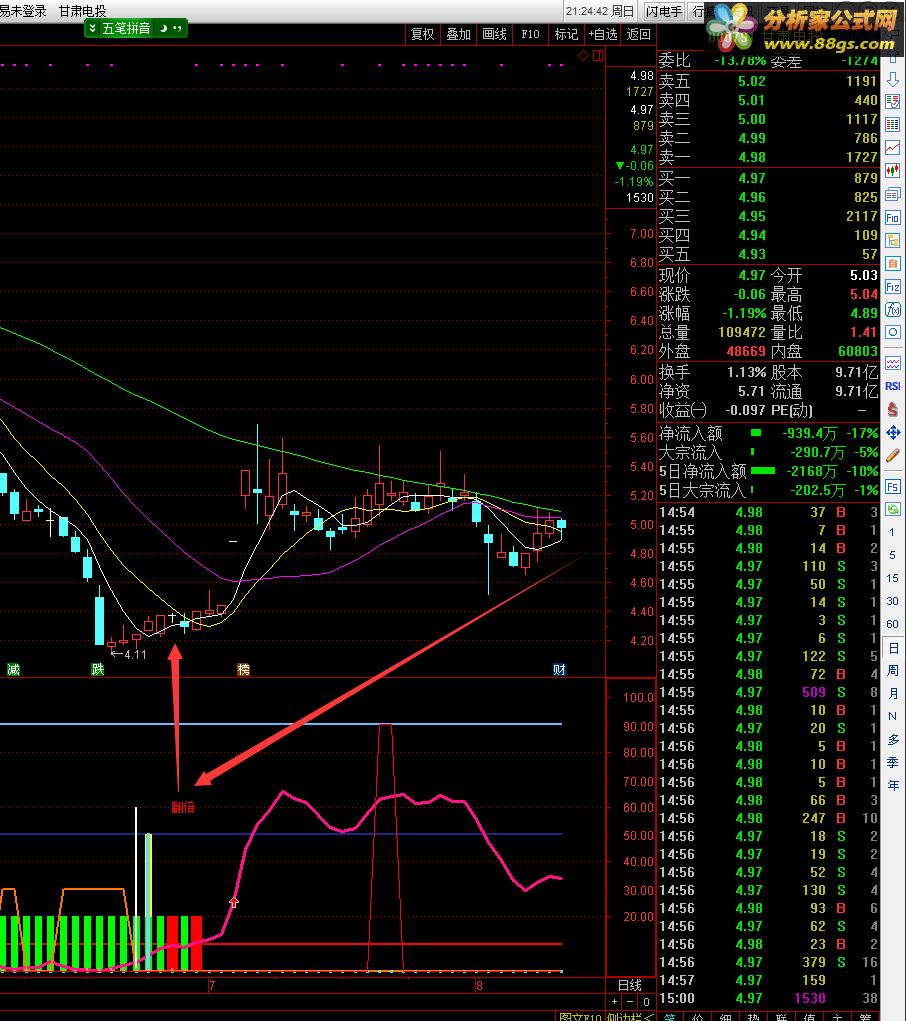Click the 0 reset button under 日线
This screenshot has height=1021, width=906.
click(646, 1001)
